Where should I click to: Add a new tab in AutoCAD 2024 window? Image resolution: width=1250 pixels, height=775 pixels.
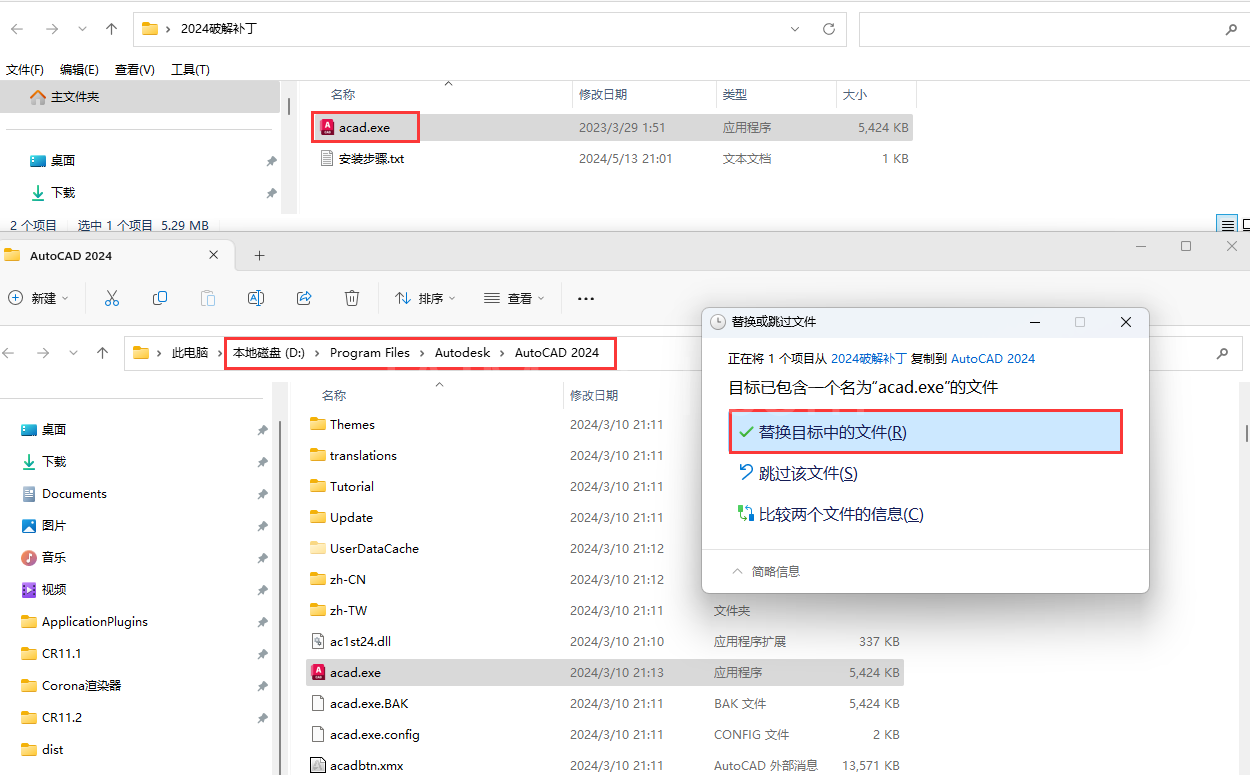259,255
